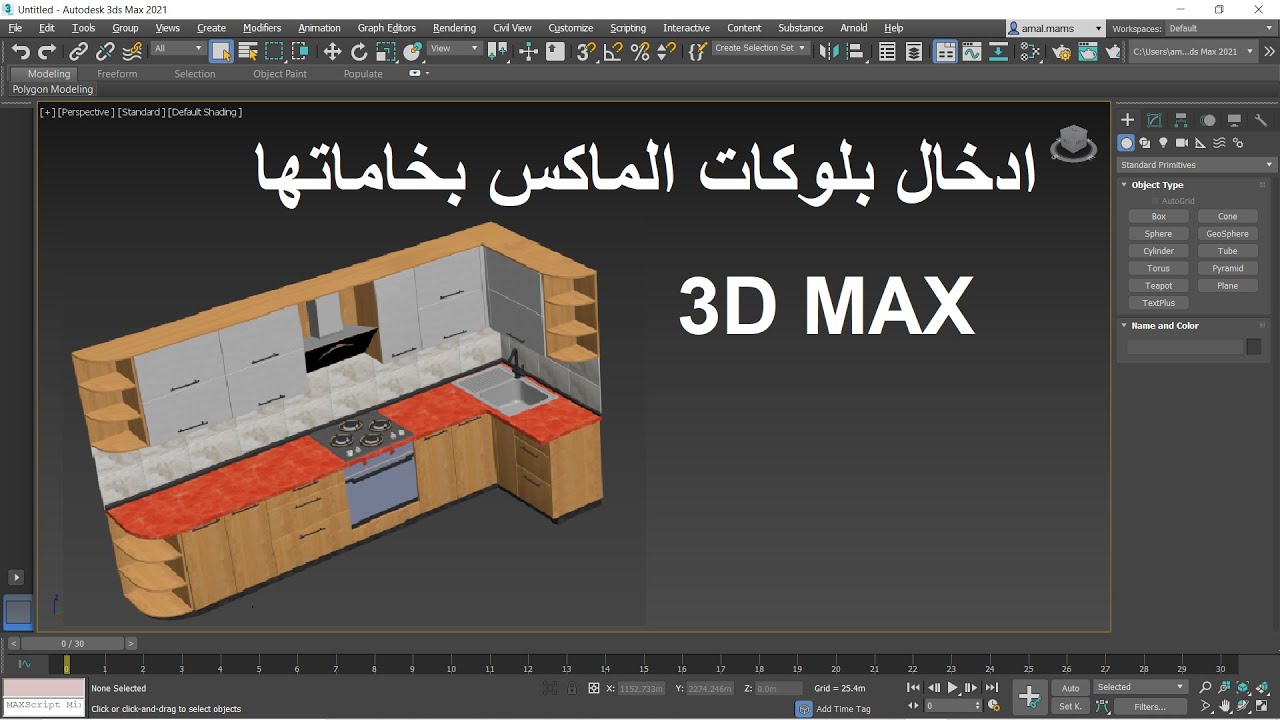The width and height of the screenshot is (1280, 720).
Task: Open Standard Primitives category dropdown
Action: click(1197, 165)
